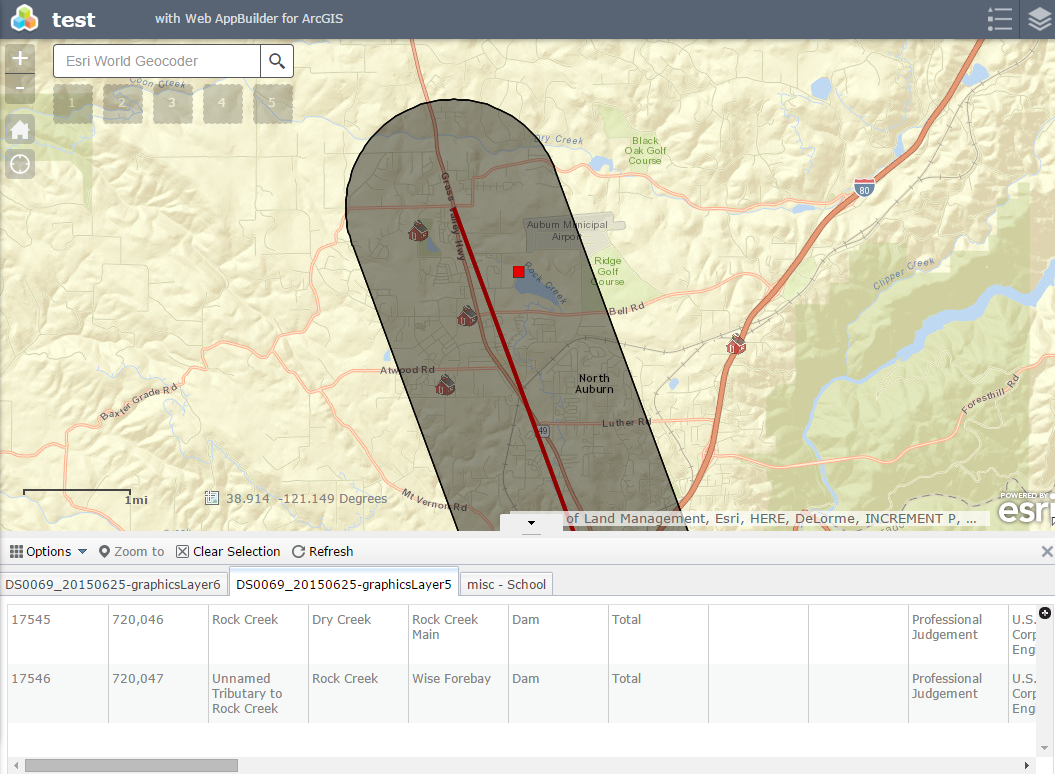The width and height of the screenshot is (1055, 774).
Task: Click the map attribution text
Action: click(771, 518)
